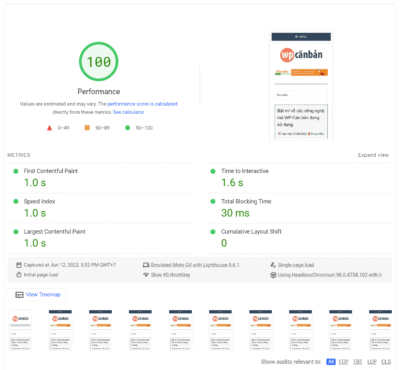Select the first filmstrip frame without header
This screenshot has height=370, width=400.
point(20,330)
